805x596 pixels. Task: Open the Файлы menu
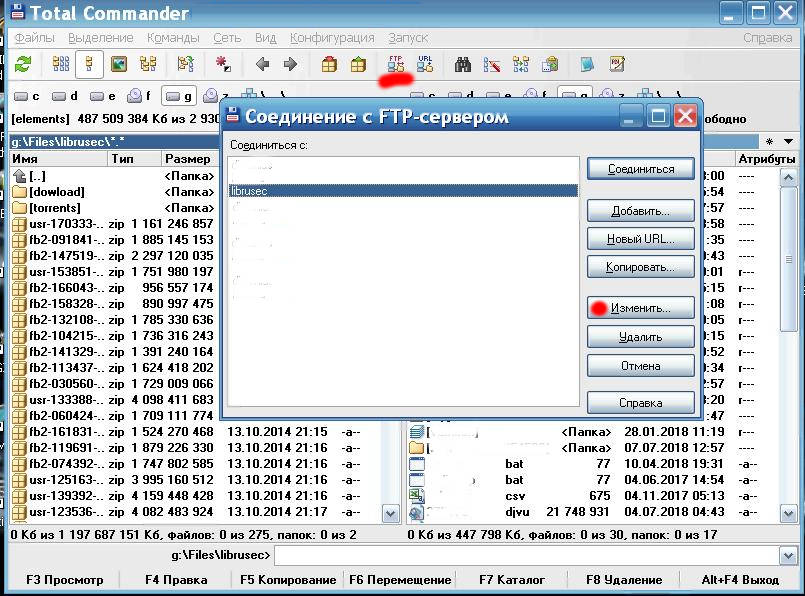[x=35, y=38]
